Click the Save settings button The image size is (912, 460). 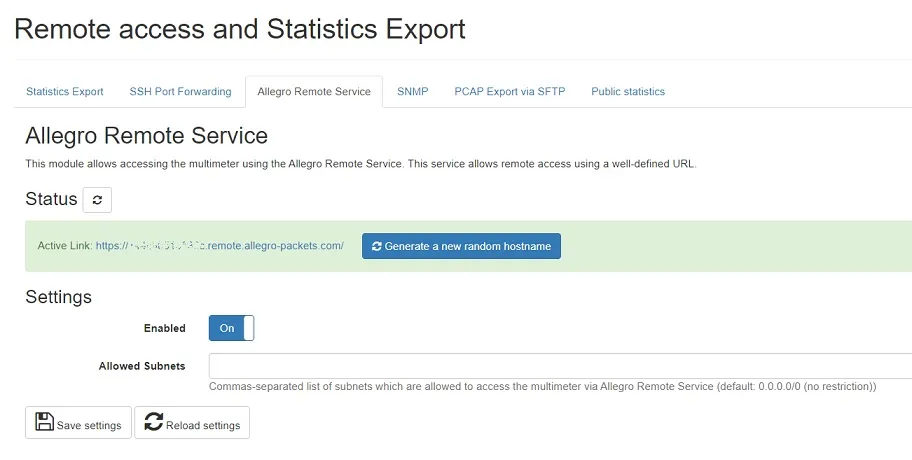[79, 423]
